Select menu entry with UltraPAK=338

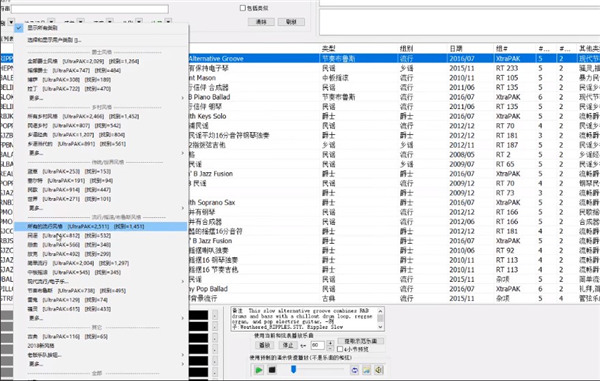click(x=101, y=80)
